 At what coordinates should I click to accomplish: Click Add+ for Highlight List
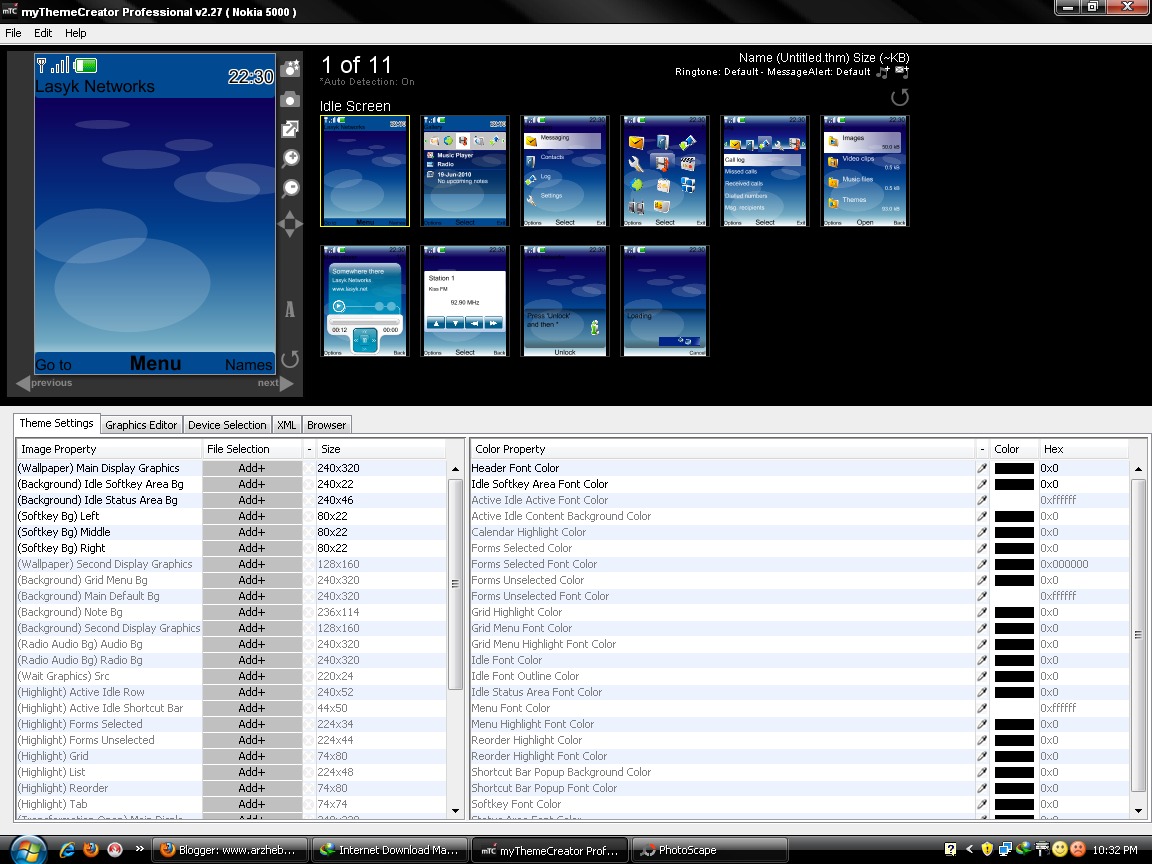[251, 772]
